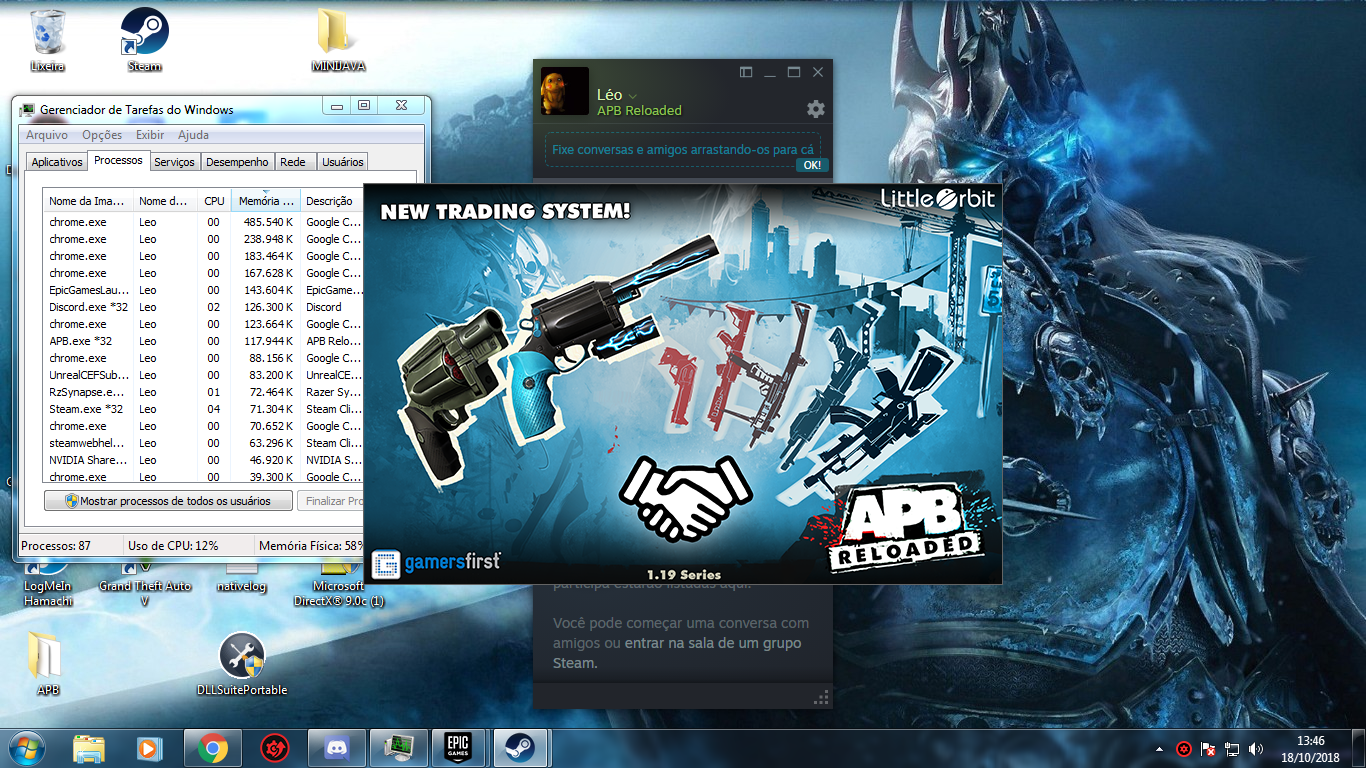The width and height of the screenshot is (1366, 768).
Task: Switch to the Desempenho tab
Action: click(238, 162)
